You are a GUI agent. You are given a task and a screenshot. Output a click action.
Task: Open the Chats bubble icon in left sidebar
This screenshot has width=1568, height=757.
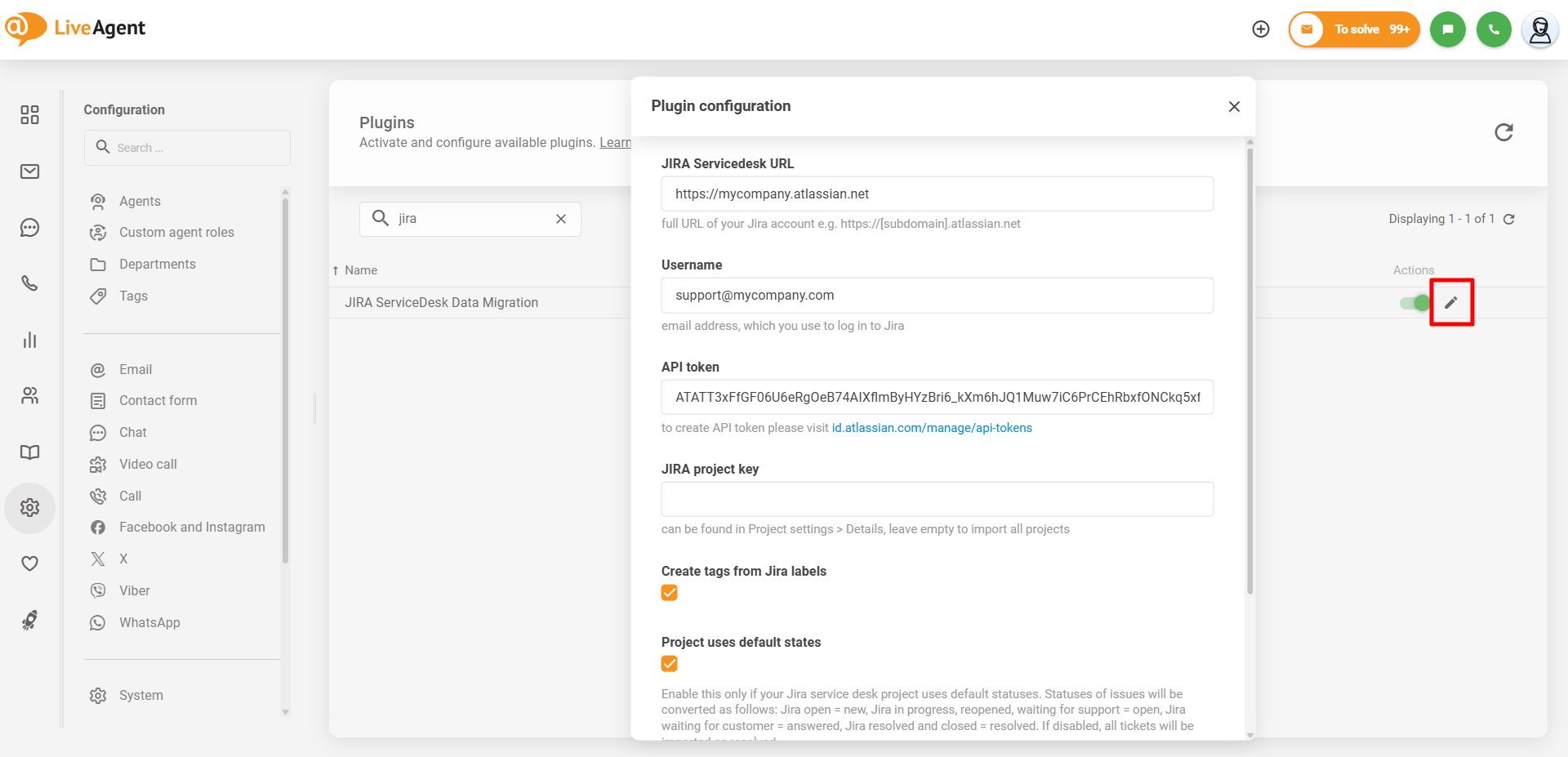(30, 228)
